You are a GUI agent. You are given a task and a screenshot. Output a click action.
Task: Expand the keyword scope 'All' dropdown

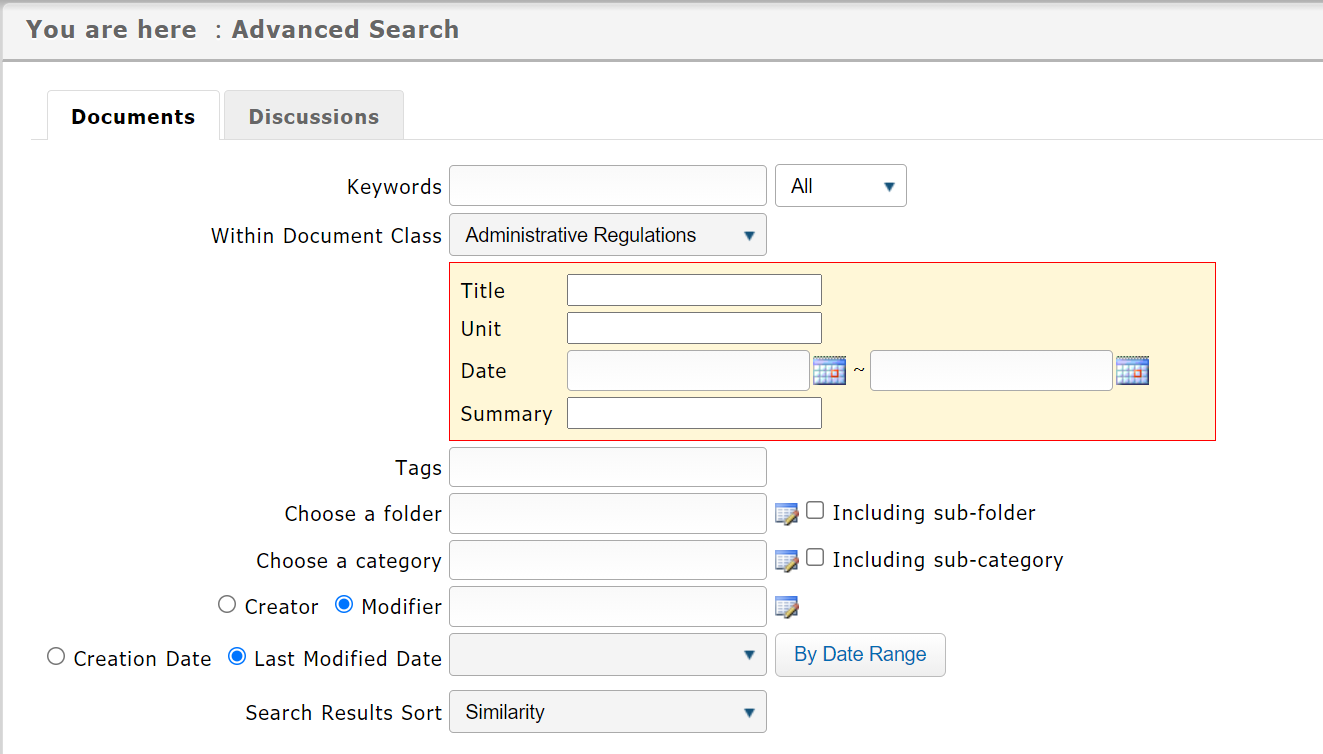tap(840, 186)
